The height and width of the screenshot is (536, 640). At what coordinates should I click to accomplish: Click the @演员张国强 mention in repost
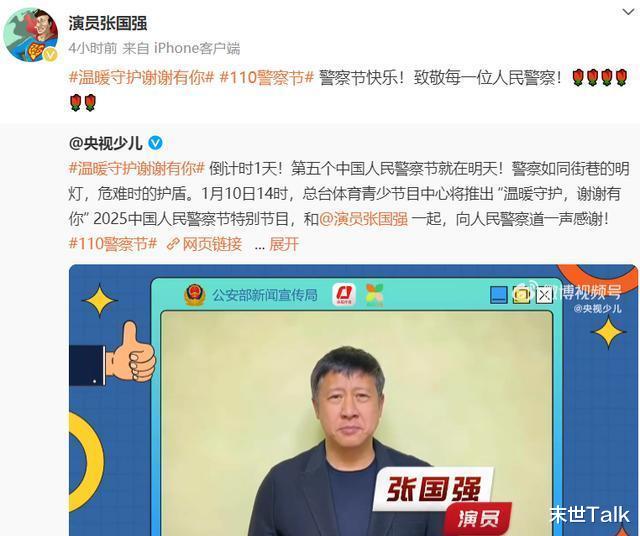pyautogui.click(x=363, y=219)
